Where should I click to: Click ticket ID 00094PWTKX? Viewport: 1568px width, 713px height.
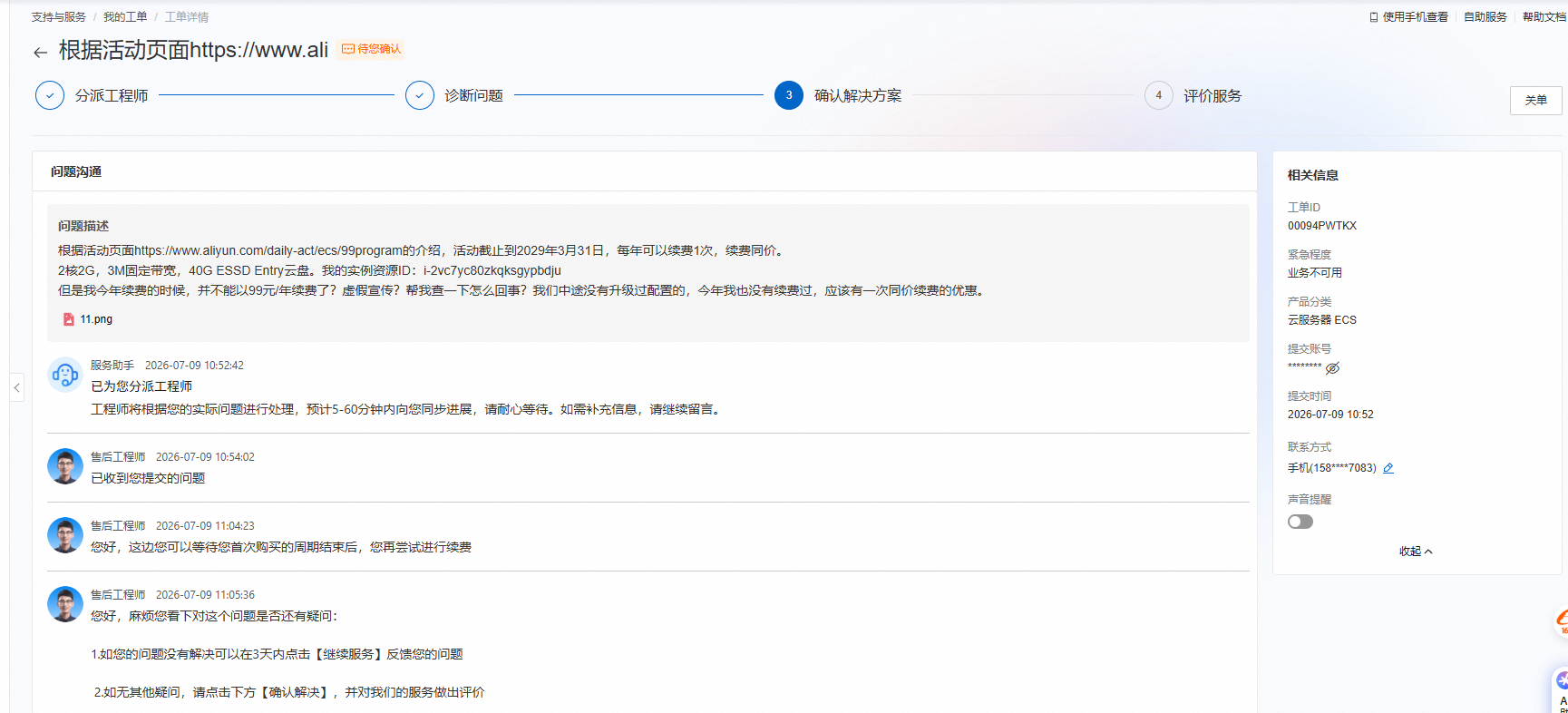tap(1322, 226)
